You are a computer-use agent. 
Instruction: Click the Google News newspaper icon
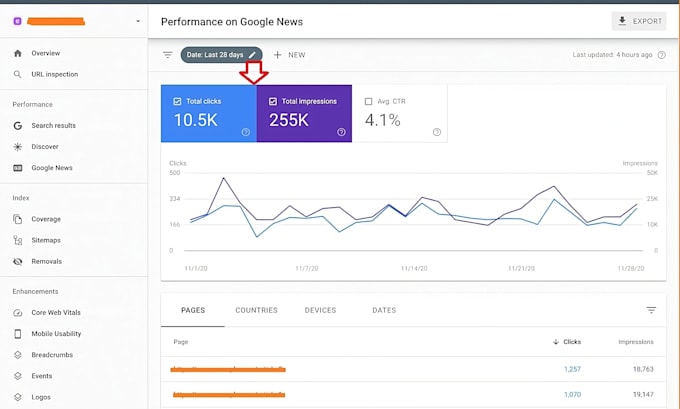coord(17,168)
